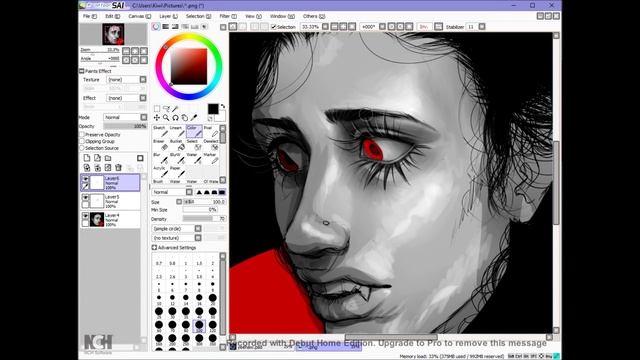Click the black foreground color swatch
This screenshot has width=640, height=360.
coord(213,109)
